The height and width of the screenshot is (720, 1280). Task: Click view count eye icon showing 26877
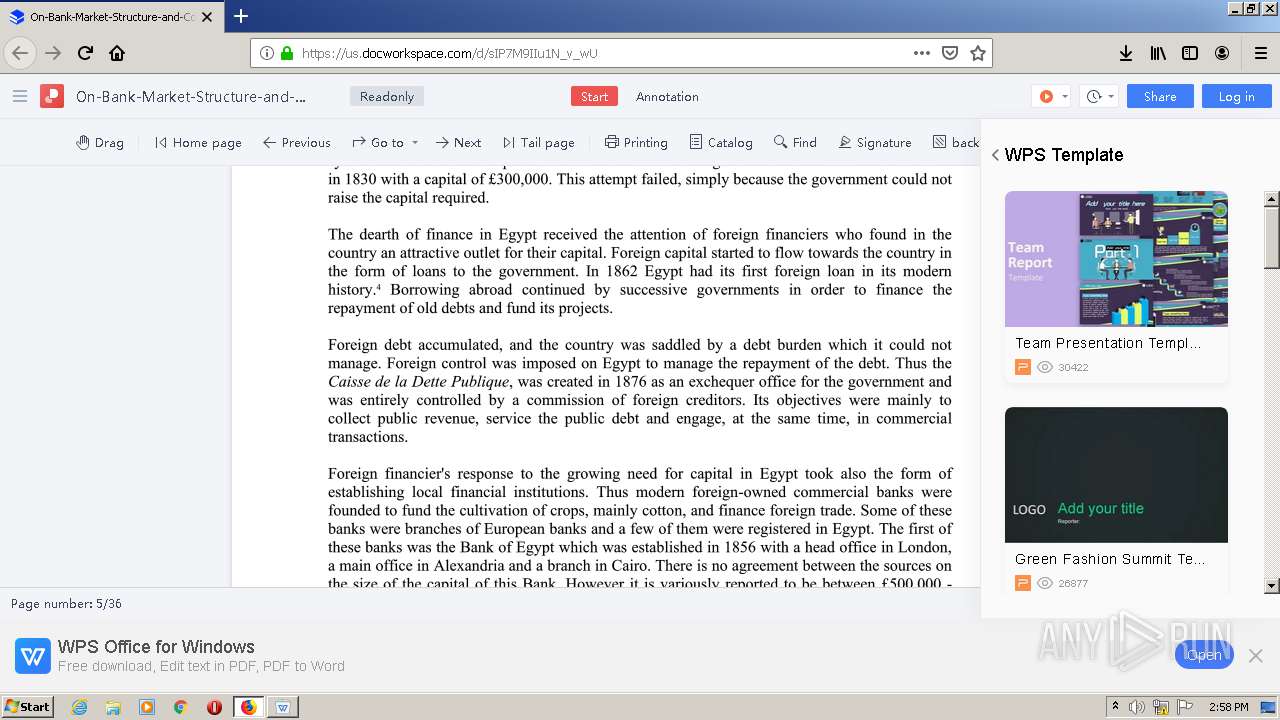1045,583
